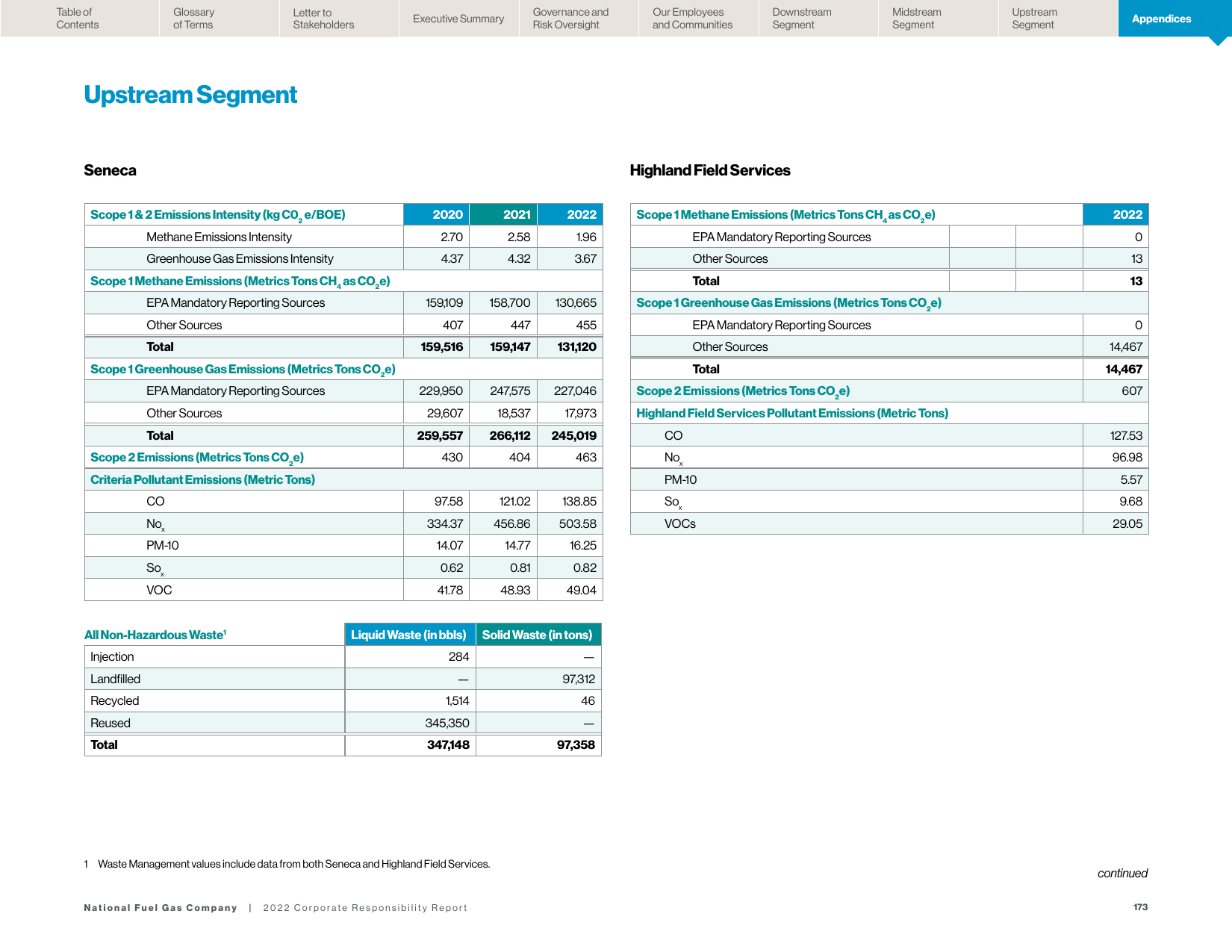The width and height of the screenshot is (1232, 952).
Task: Click the Liquid Waste (in bbls) column header
Action: click(409, 635)
